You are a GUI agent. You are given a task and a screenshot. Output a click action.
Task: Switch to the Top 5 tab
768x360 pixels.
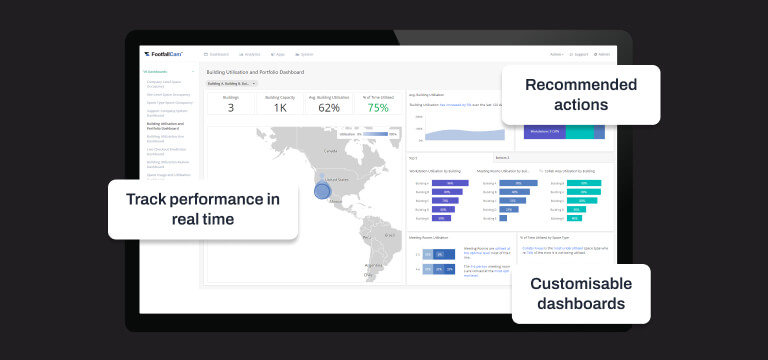point(451,158)
